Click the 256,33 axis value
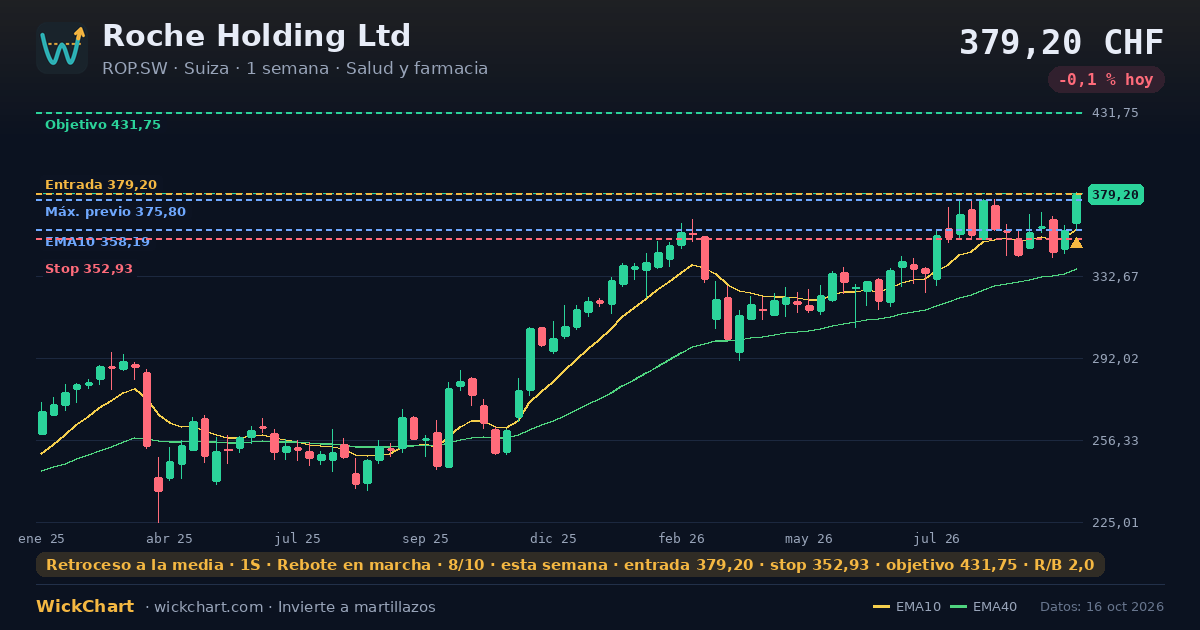Viewport: 1200px width, 630px height. [1115, 440]
